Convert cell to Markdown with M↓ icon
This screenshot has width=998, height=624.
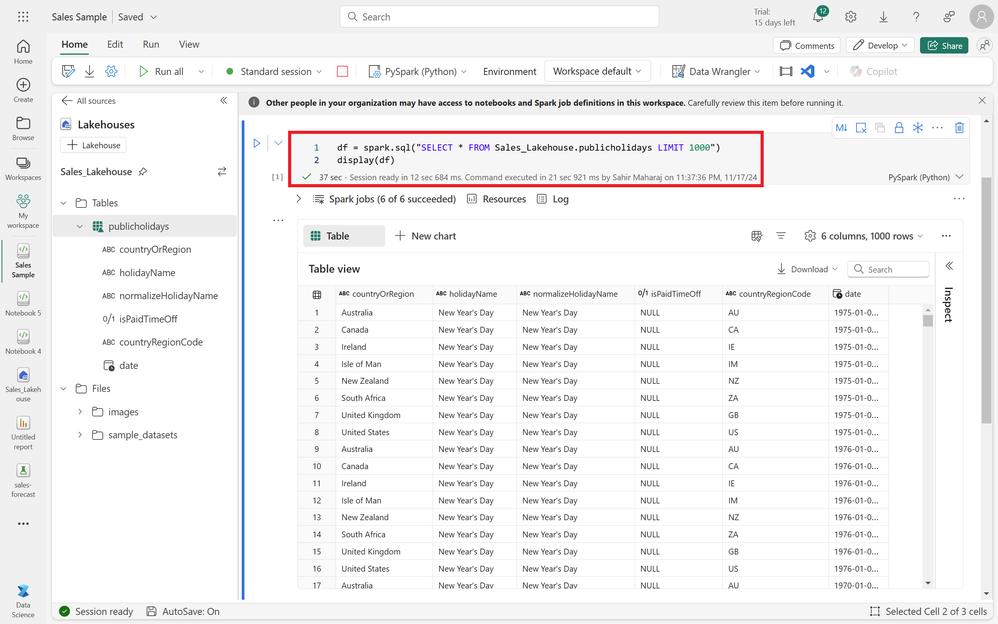coord(841,128)
